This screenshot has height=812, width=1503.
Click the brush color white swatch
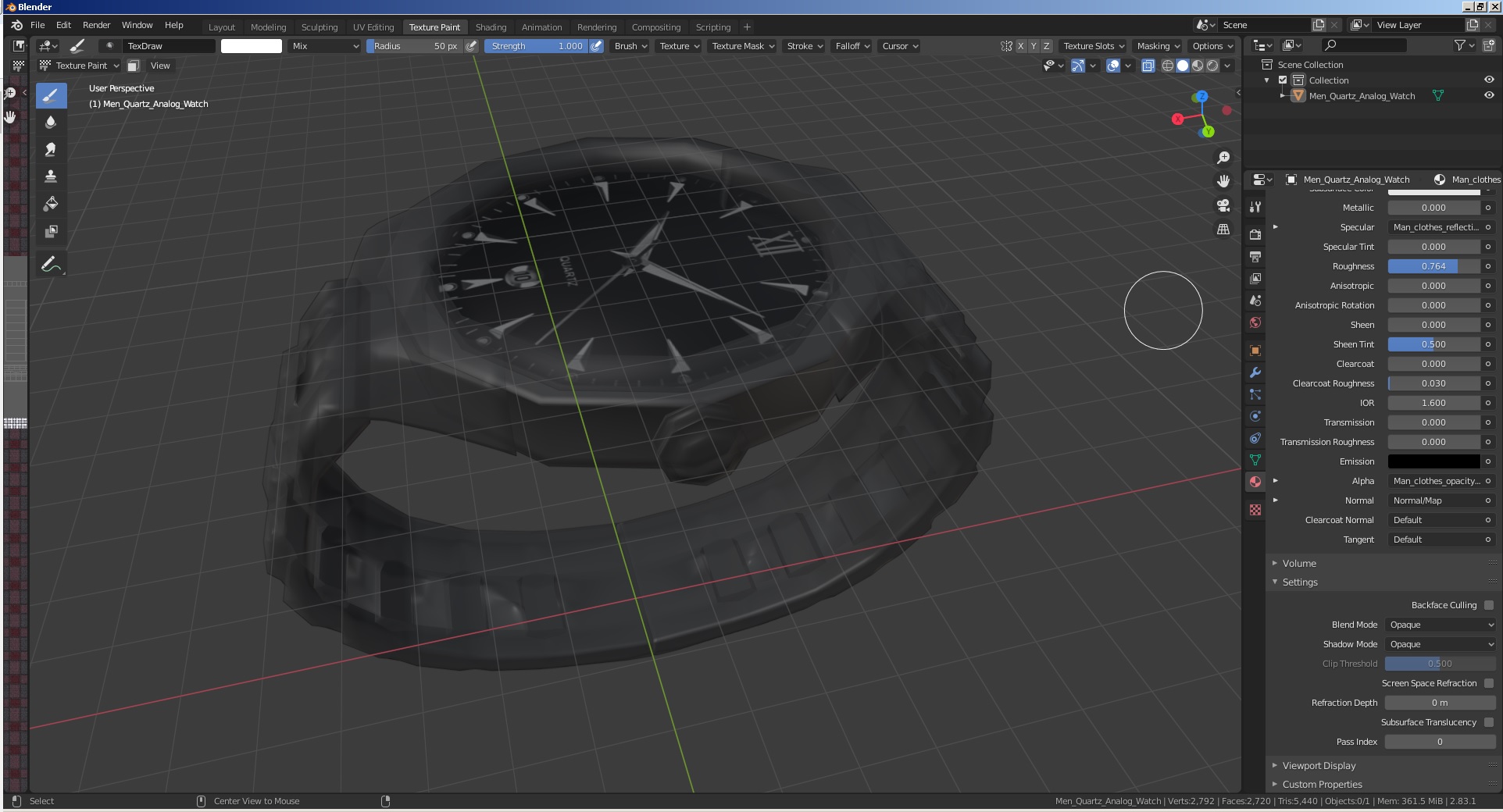click(x=252, y=46)
